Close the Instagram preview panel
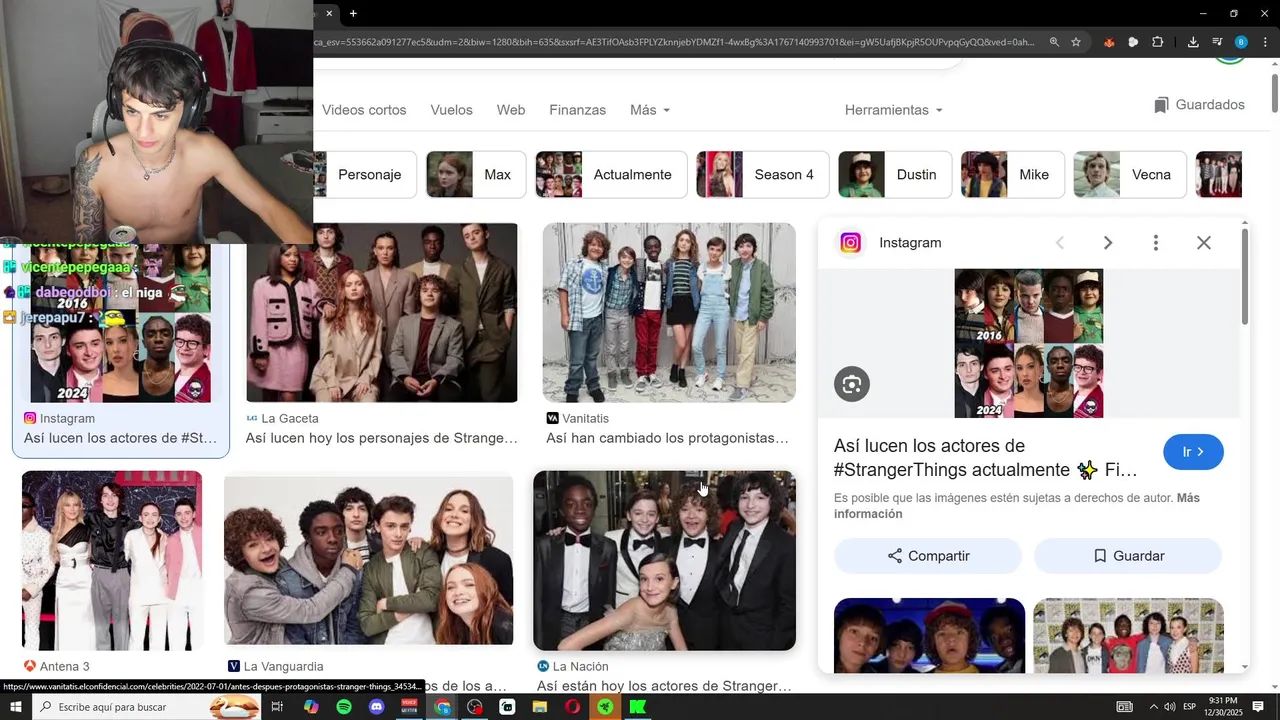This screenshot has height=720, width=1280. (1204, 243)
